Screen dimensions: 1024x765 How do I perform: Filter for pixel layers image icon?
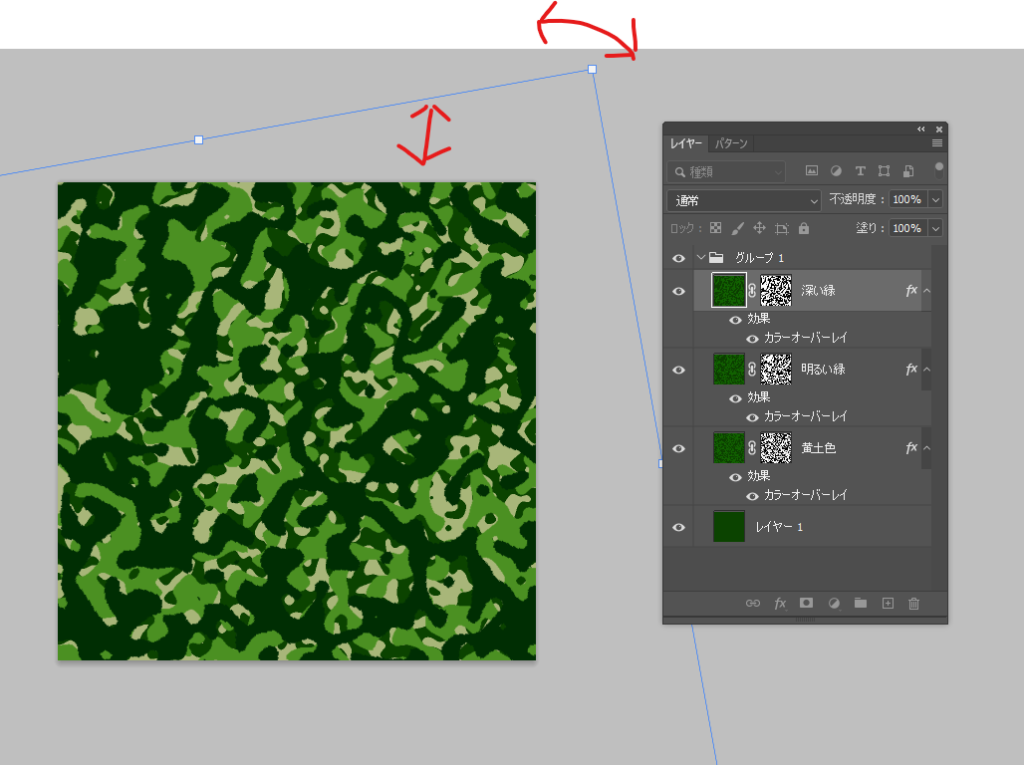(x=812, y=171)
